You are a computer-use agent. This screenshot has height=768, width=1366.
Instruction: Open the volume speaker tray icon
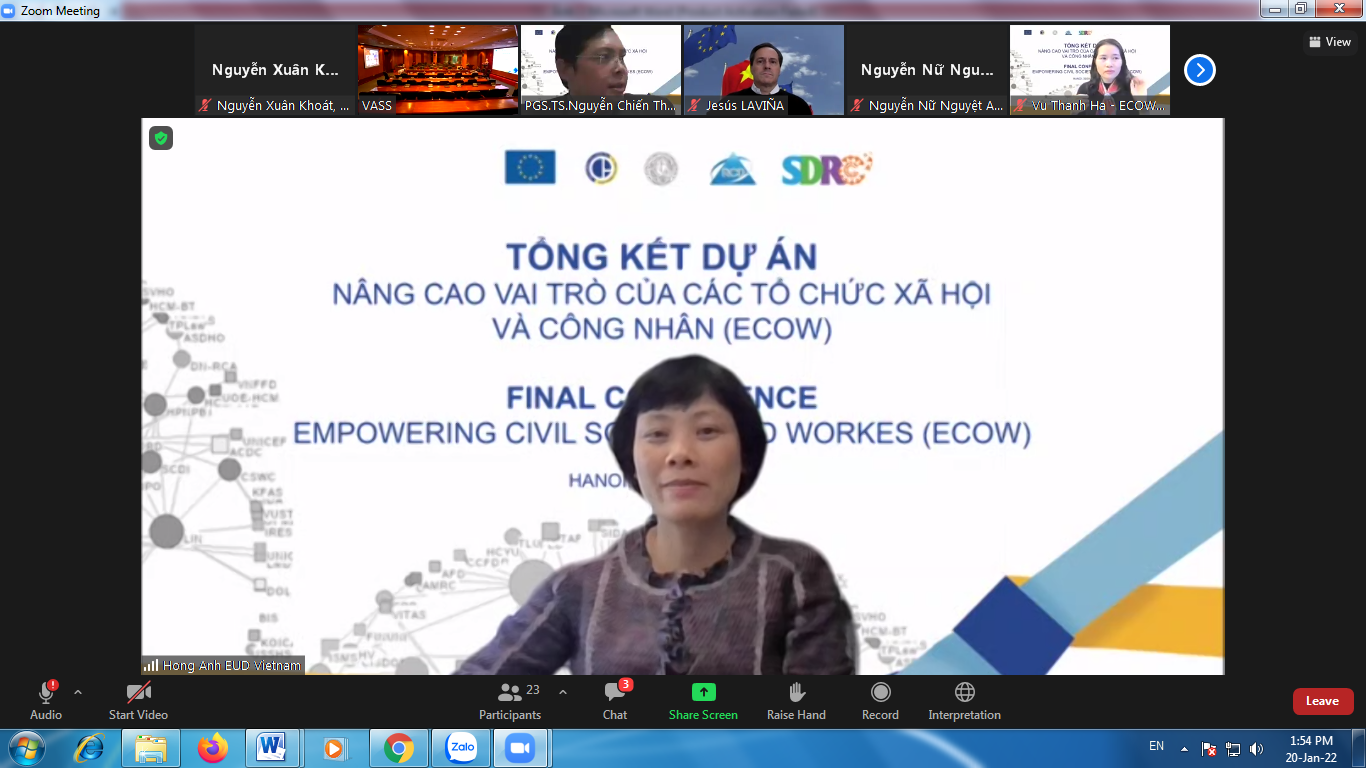pos(1256,749)
